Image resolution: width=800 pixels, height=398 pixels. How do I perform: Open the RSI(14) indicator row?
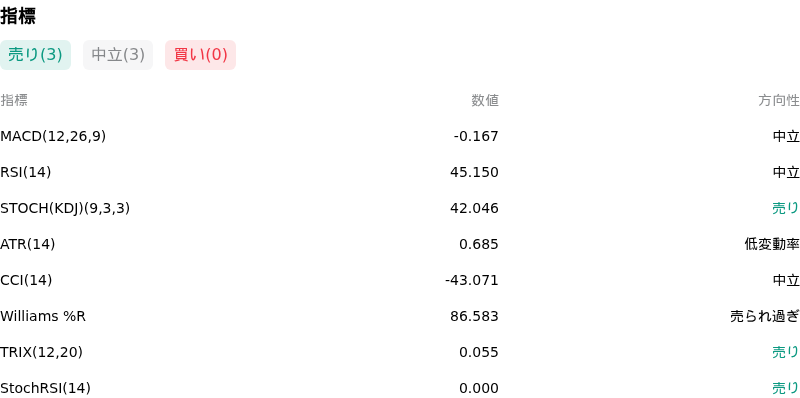[400, 172]
